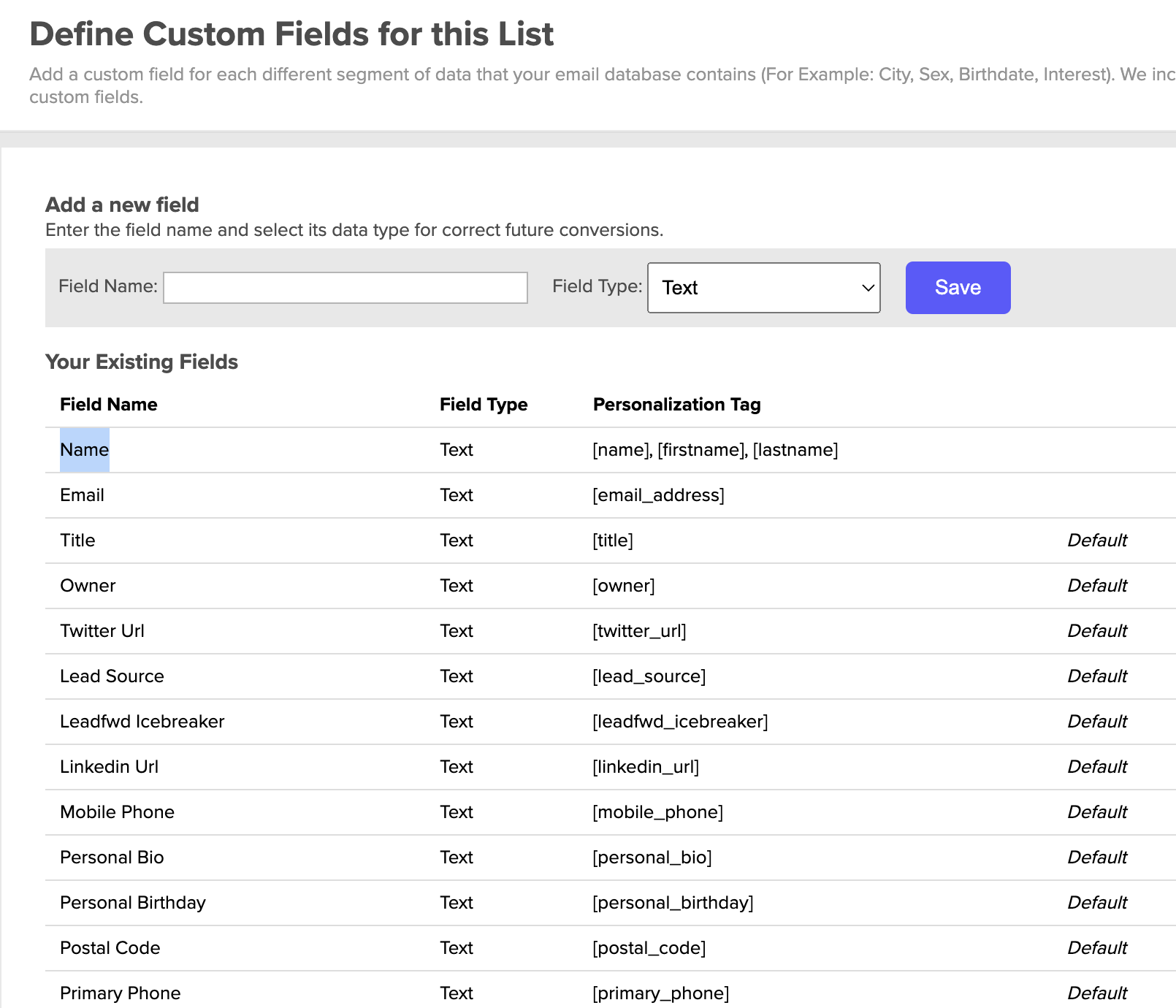1176x1008 pixels.
Task: Click the Postal Code field name
Action: click(x=110, y=948)
